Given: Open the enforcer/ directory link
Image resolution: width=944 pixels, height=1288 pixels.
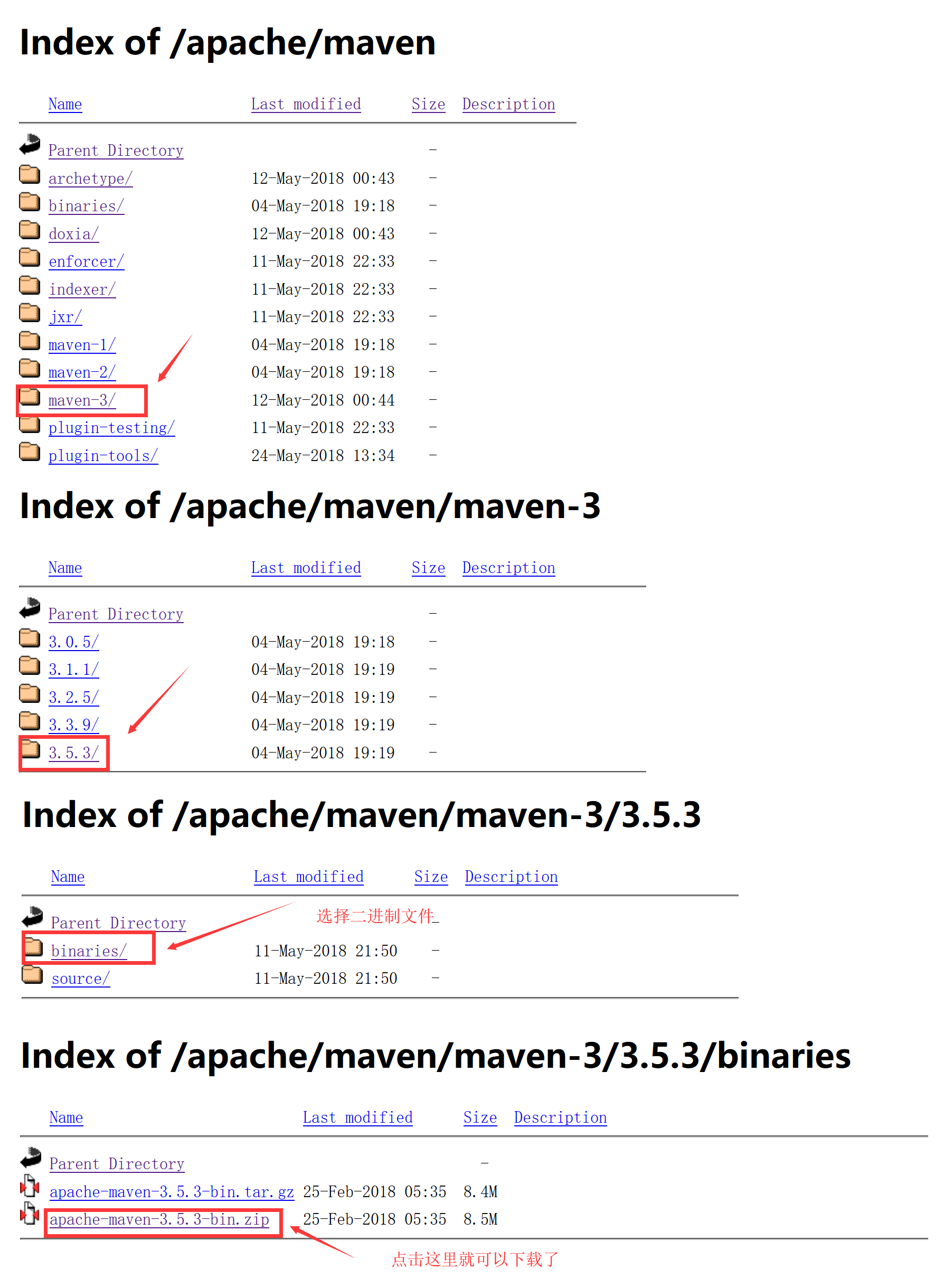Looking at the screenshot, I should (86, 262).
